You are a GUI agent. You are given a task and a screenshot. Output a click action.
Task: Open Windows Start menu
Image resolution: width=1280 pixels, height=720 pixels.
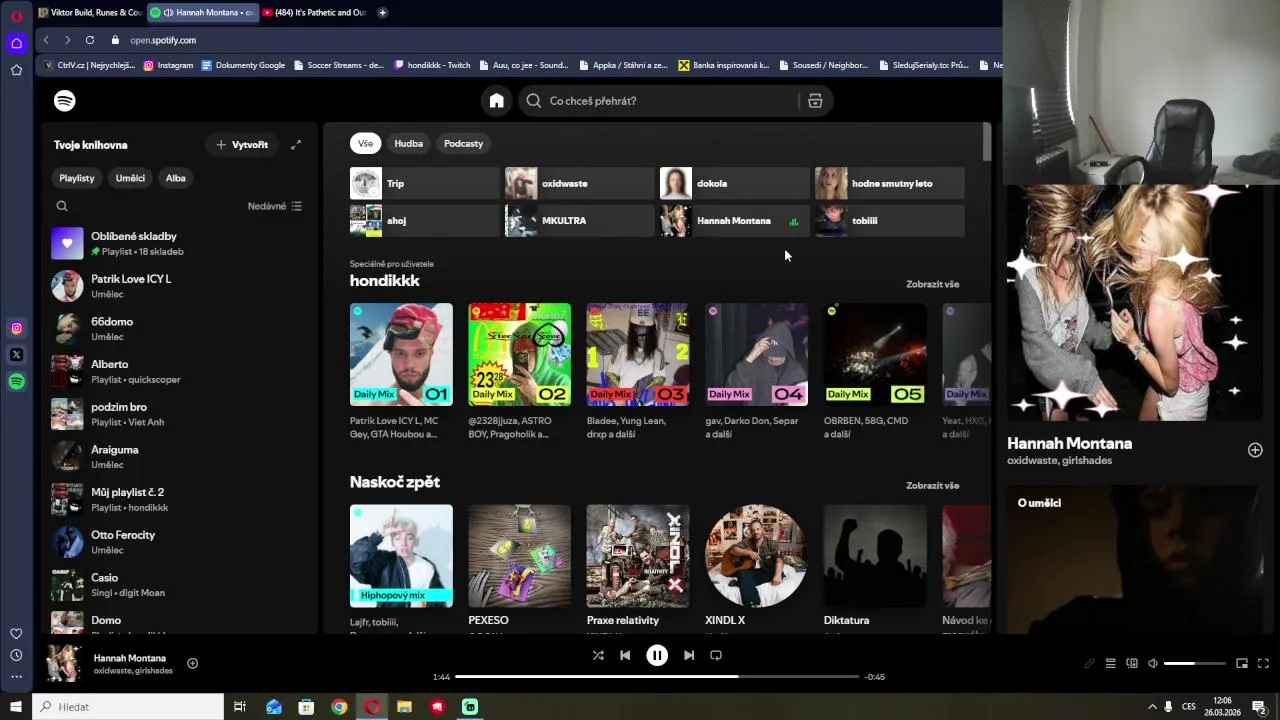16,707
